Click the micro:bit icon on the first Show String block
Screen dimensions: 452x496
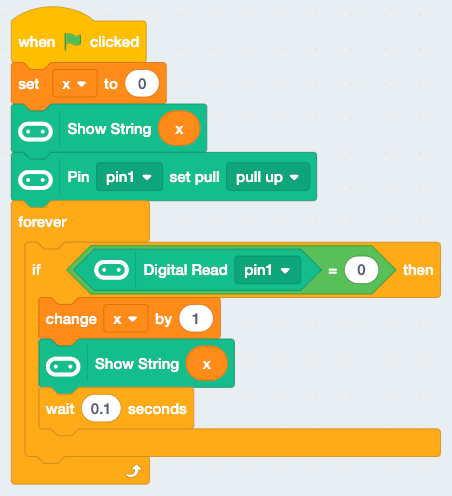click(35, 132)
